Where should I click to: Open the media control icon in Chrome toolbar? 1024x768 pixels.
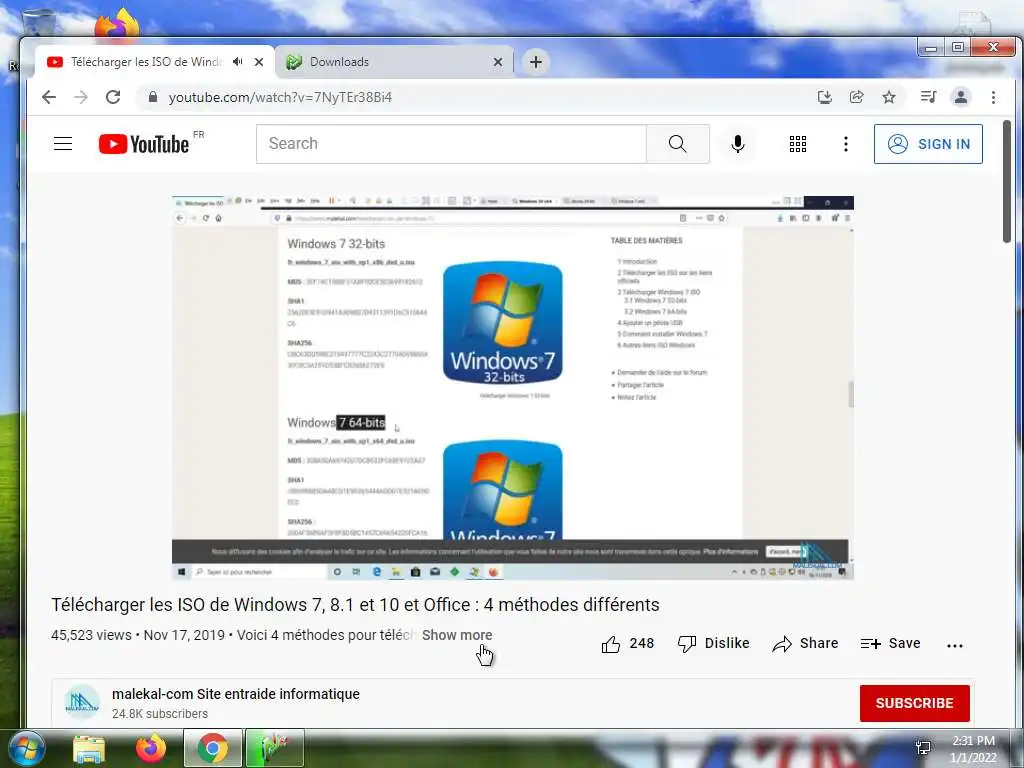coord(928,97)
